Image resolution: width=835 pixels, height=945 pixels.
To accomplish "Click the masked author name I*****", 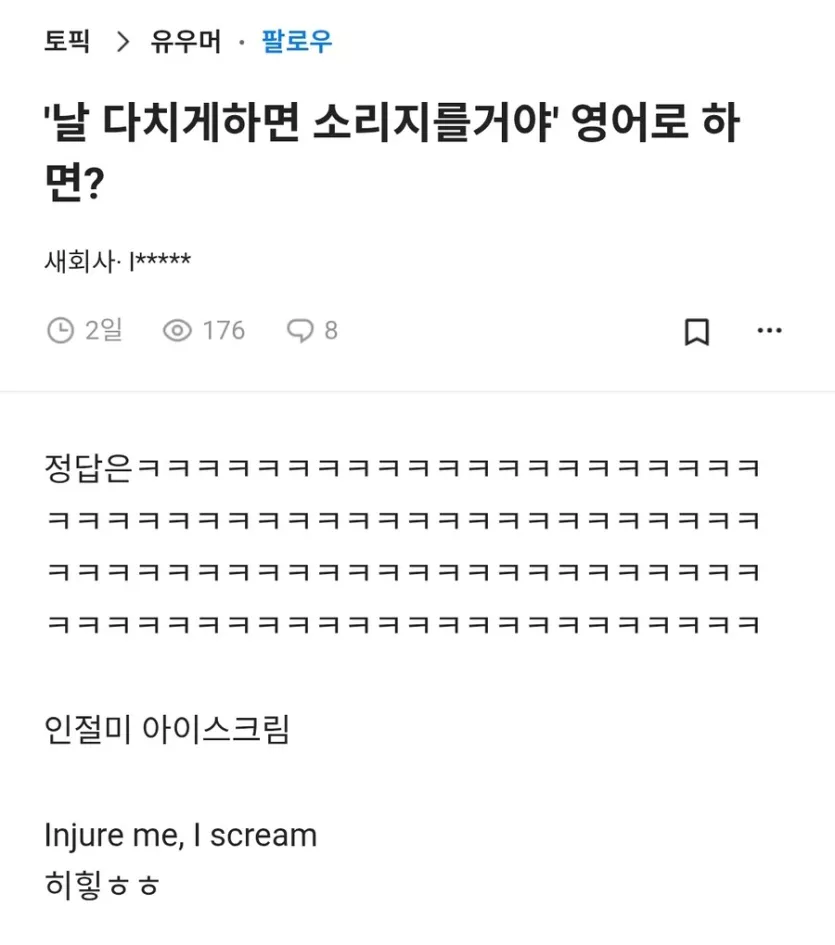I will [x=160, y=262].
